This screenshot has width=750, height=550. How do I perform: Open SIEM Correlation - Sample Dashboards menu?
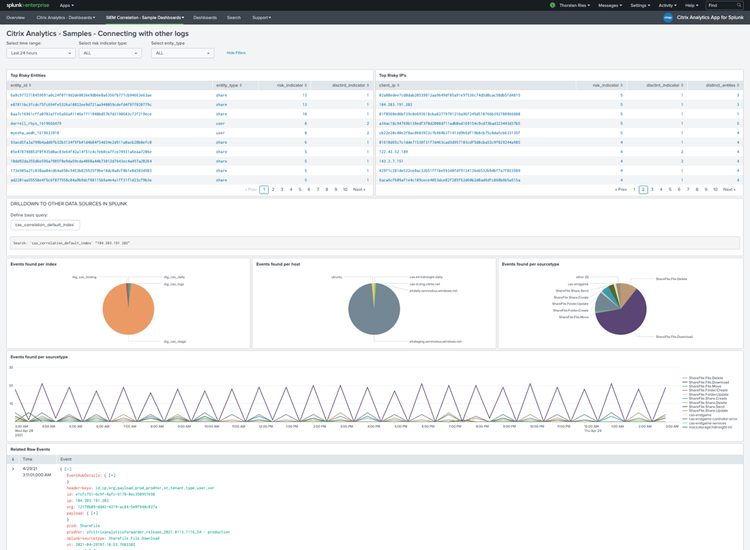[145, 18]
